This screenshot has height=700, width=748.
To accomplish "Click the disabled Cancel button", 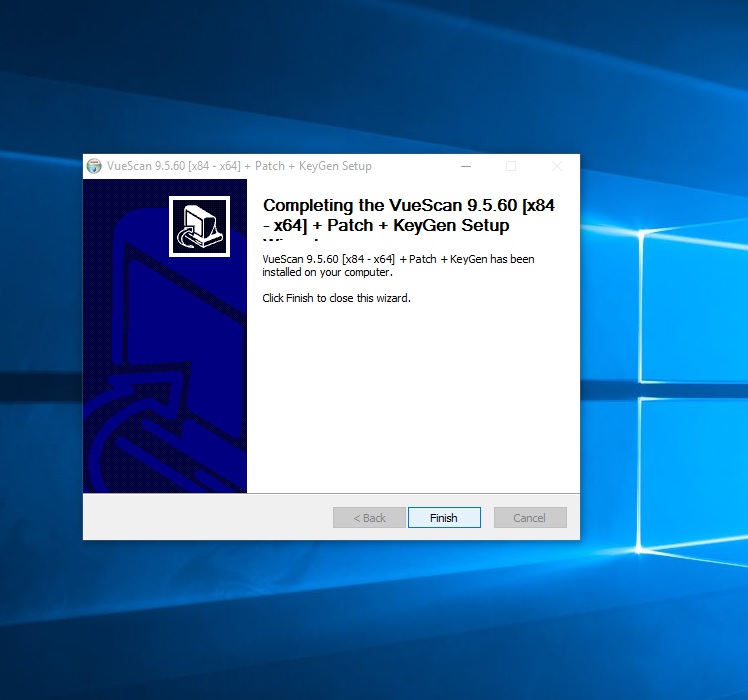I will point(529,518).
